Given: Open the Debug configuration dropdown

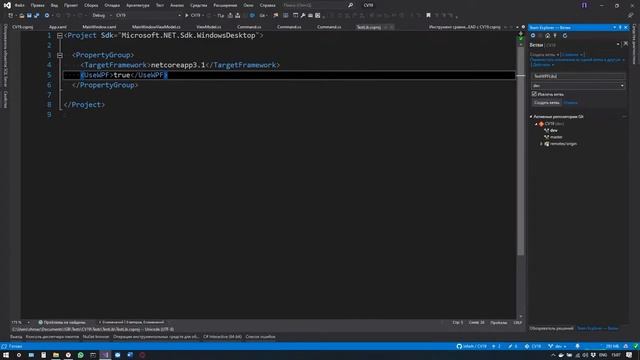Looking at the screenshot, I should [x=101, y=16].
